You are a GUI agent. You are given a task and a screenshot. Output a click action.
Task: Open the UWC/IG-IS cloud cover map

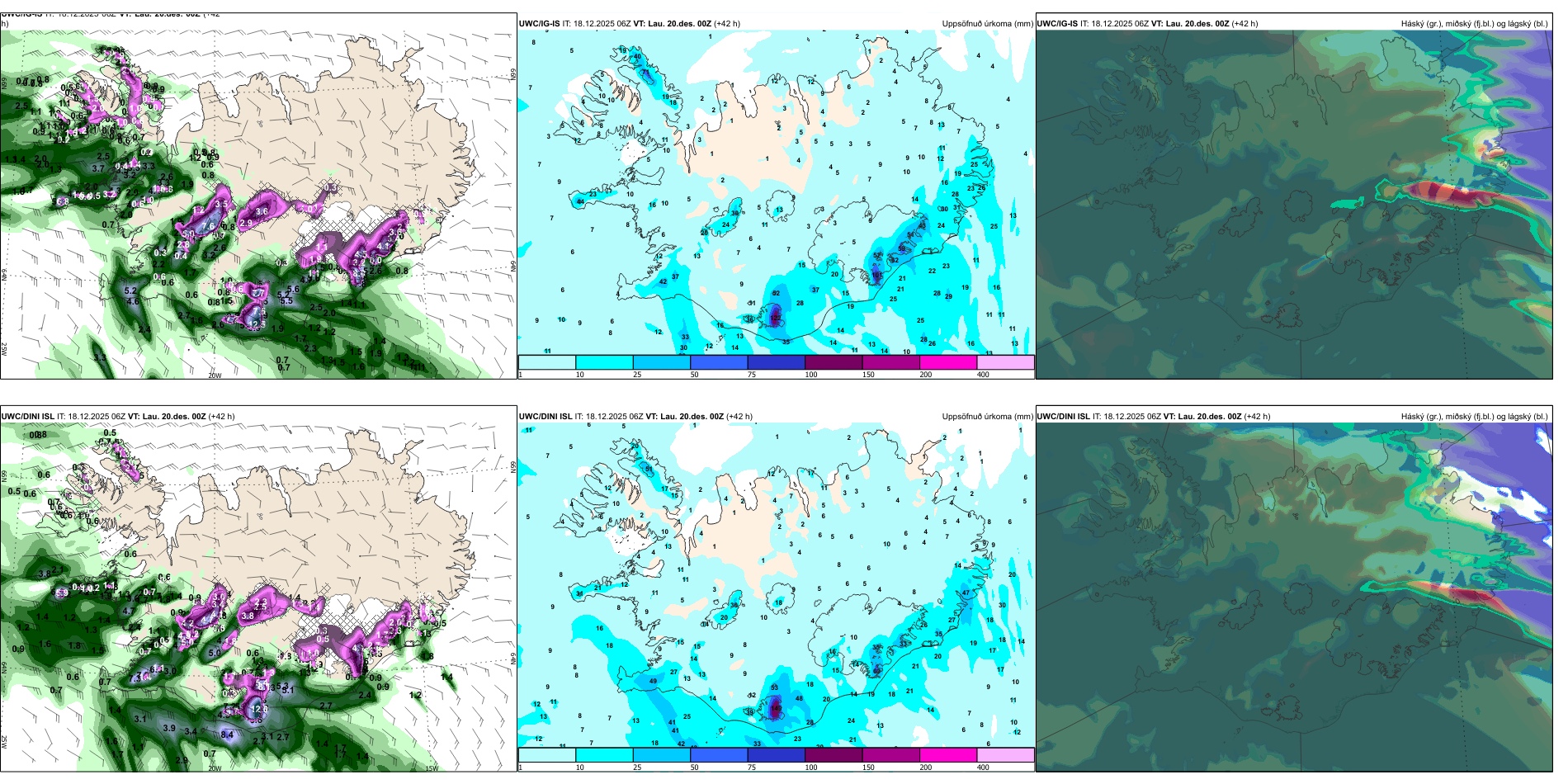1294,196
